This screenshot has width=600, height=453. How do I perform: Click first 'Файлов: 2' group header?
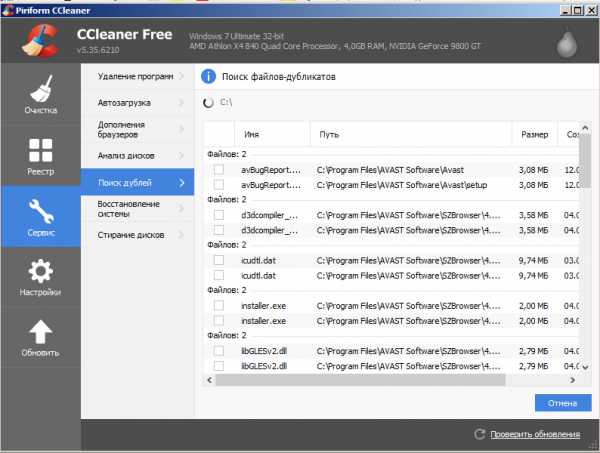tap(227, 154)
